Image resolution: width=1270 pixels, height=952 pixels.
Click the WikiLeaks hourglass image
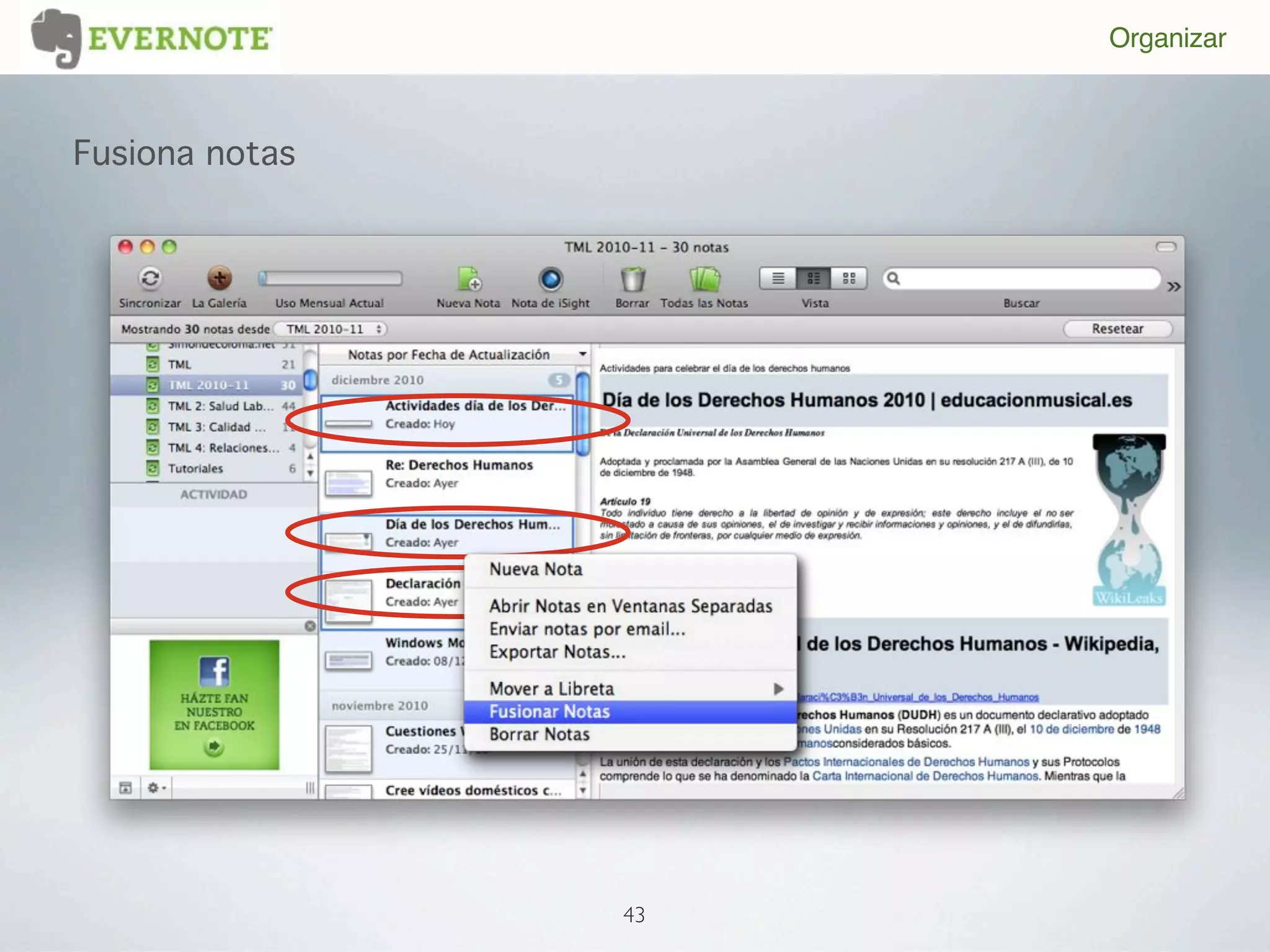[x=1129, y=519]
